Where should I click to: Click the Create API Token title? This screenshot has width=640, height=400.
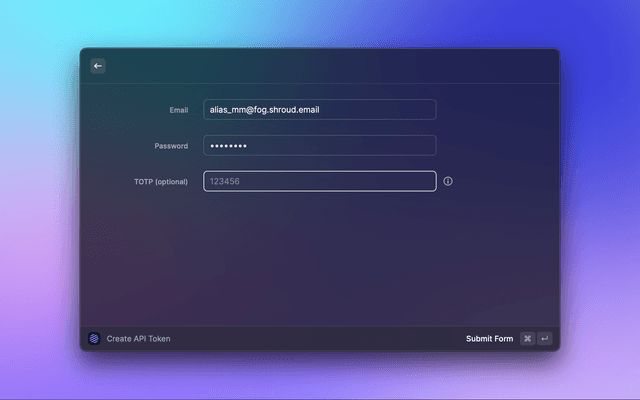[138, 339]
